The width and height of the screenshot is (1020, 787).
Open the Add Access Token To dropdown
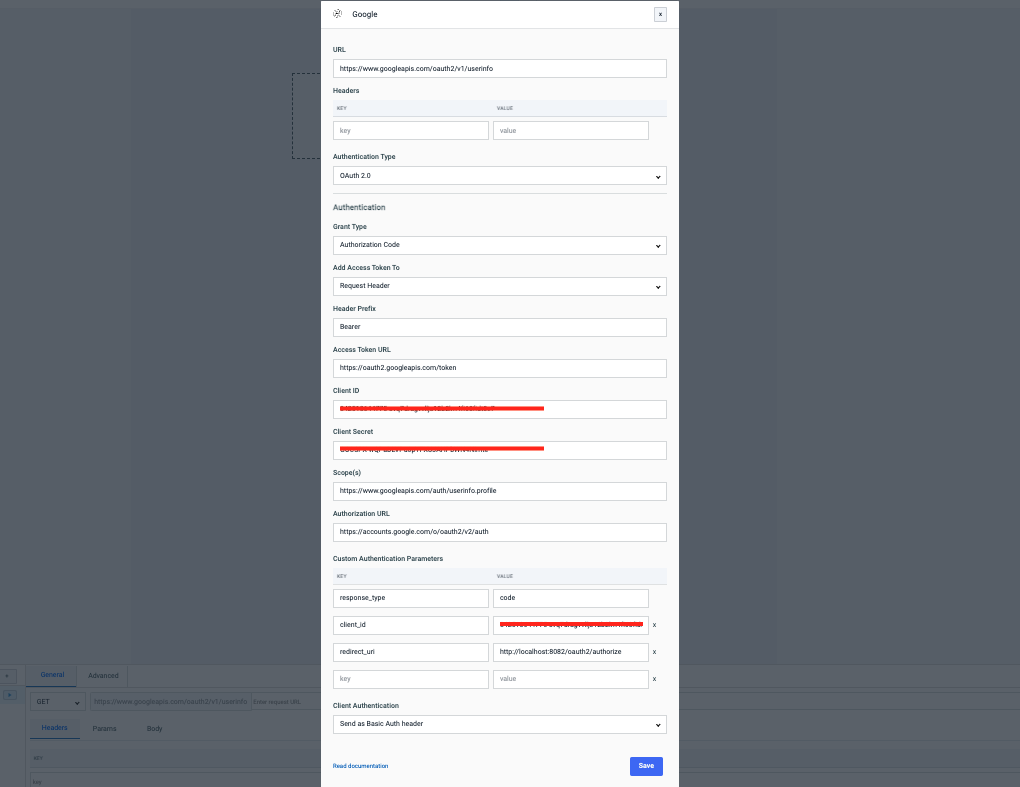click(x=499, y=286)
